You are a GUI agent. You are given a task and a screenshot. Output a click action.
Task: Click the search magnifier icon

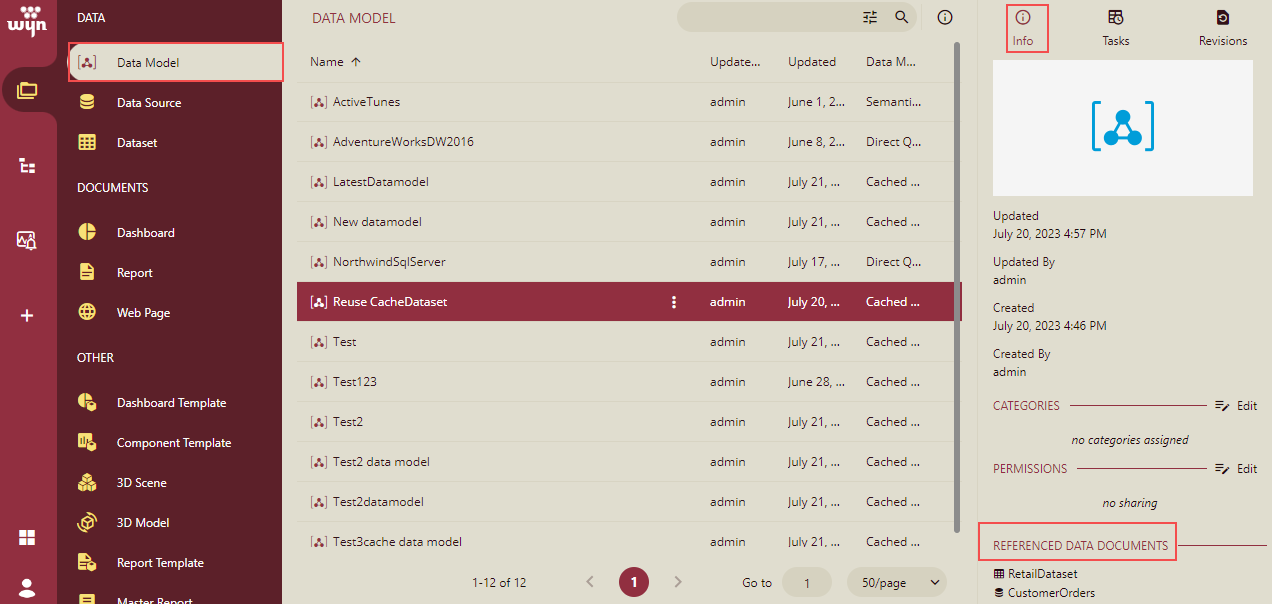point(901,17)
